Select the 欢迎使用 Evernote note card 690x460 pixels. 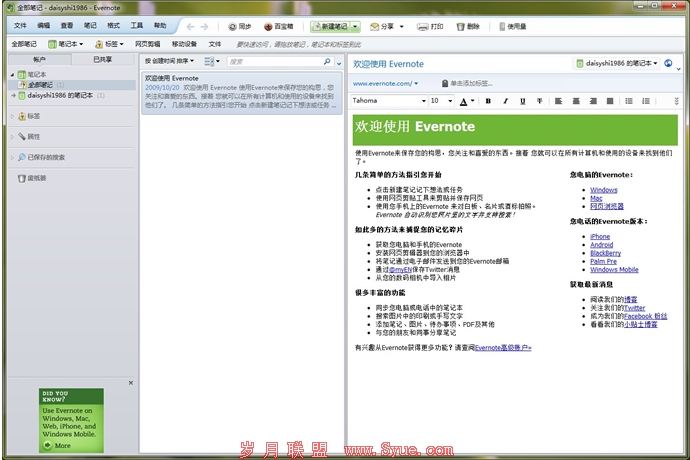[x=242, y=92]
